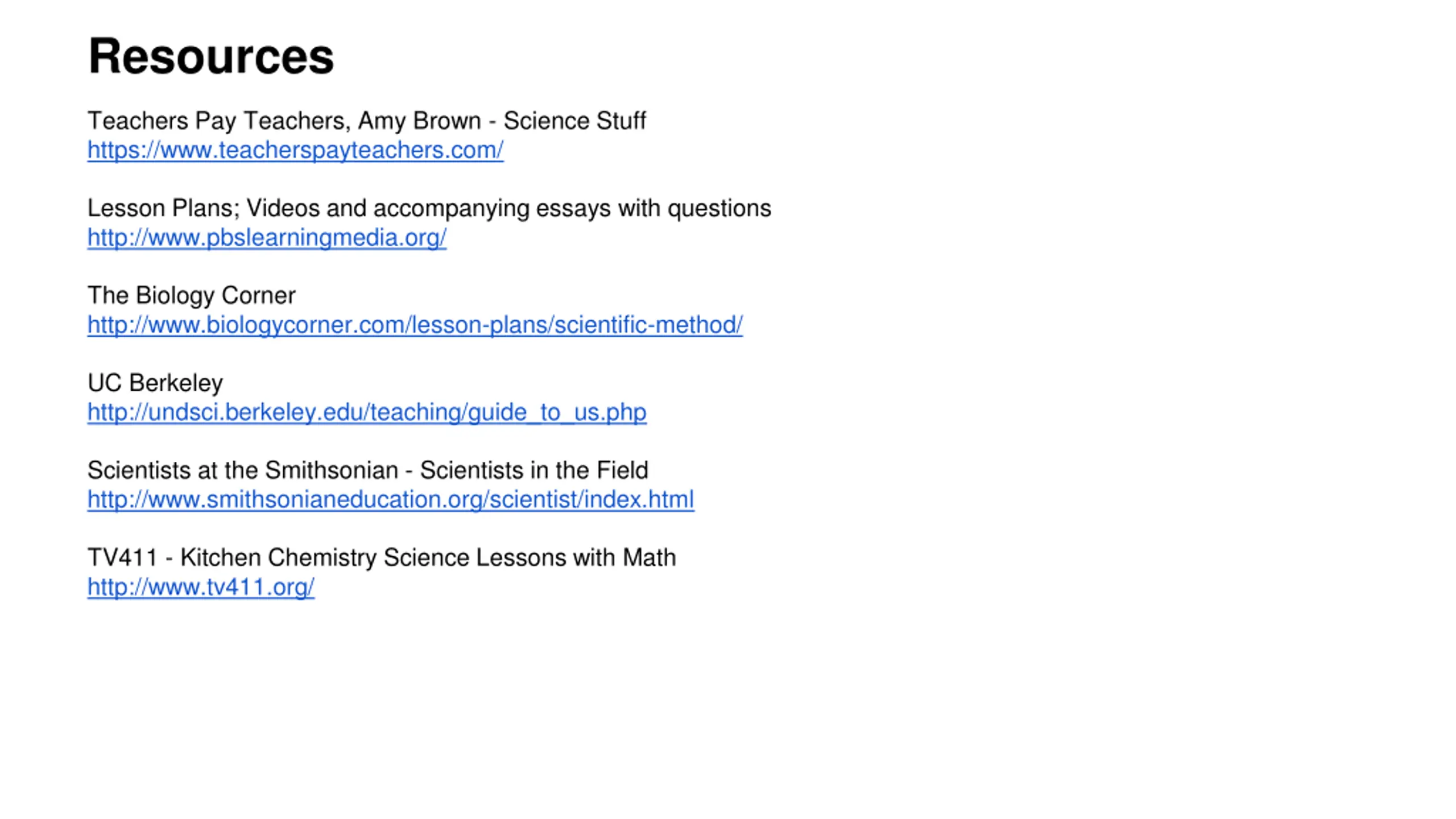Click the Resources slide heading

pyautogui.click(x=211, y=56)
